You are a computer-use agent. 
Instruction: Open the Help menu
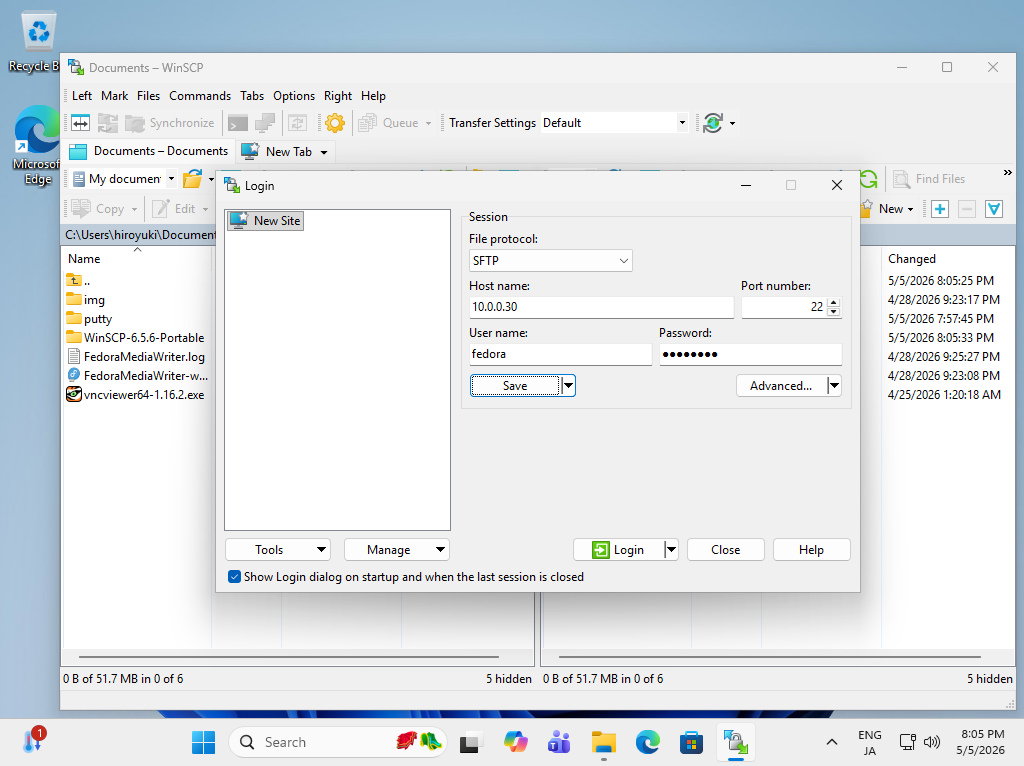373,96
